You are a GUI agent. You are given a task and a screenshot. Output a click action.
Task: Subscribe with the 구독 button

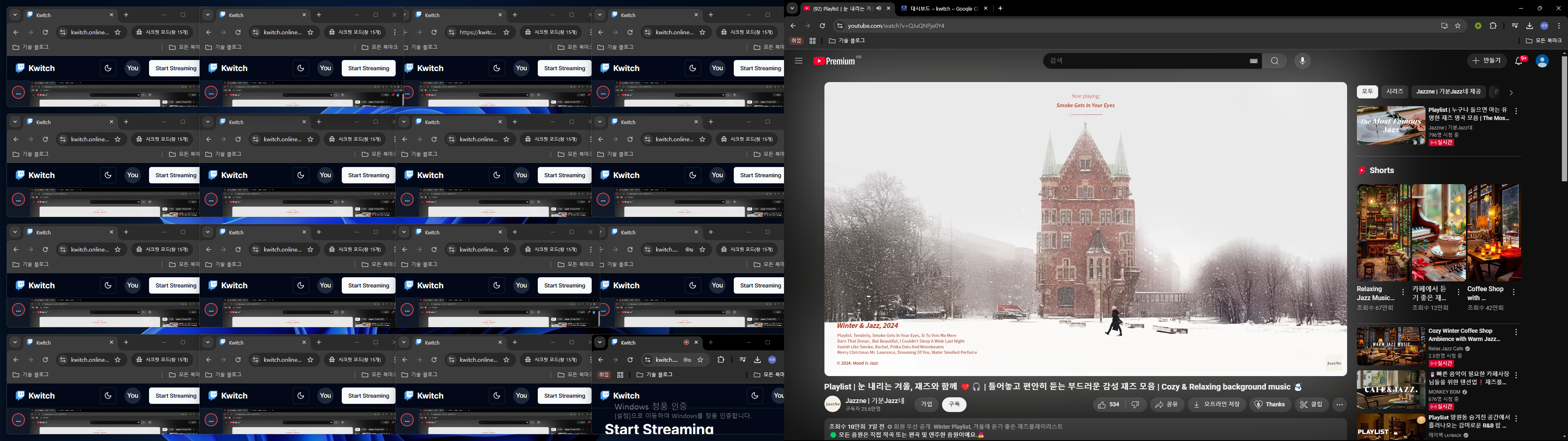point(954,404)
